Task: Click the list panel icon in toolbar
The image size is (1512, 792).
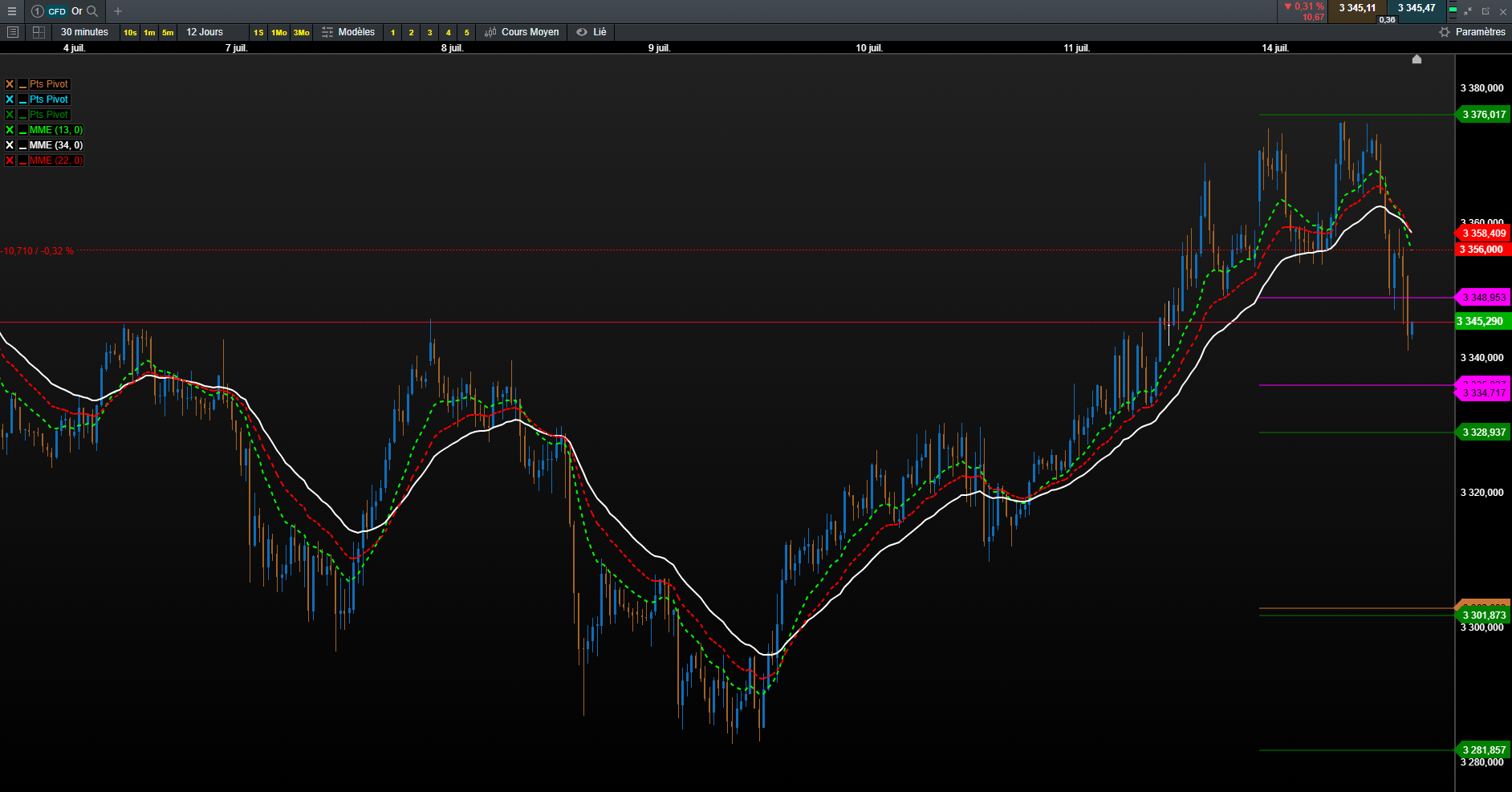Action: pos(12,32)
